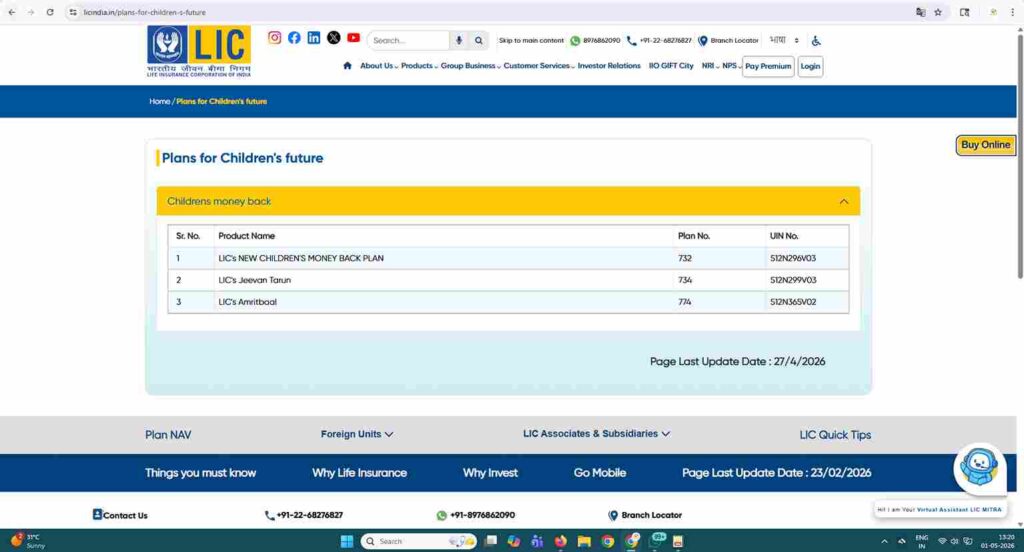1024x552 pixels.
Task: Bookmark page with the star icon
Action: (938, 12)
